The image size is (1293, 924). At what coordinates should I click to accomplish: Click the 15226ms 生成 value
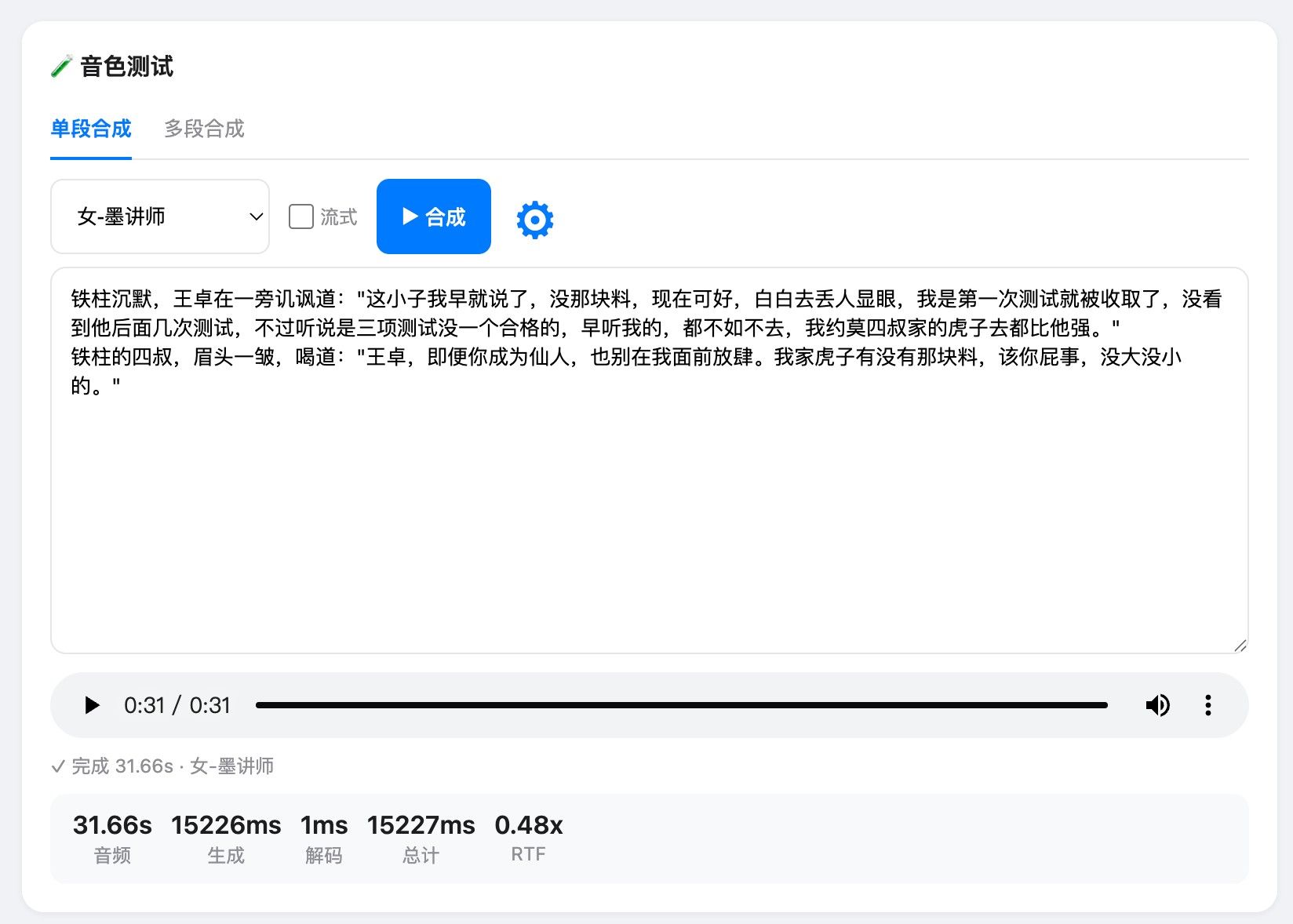(x=226, y=825)
